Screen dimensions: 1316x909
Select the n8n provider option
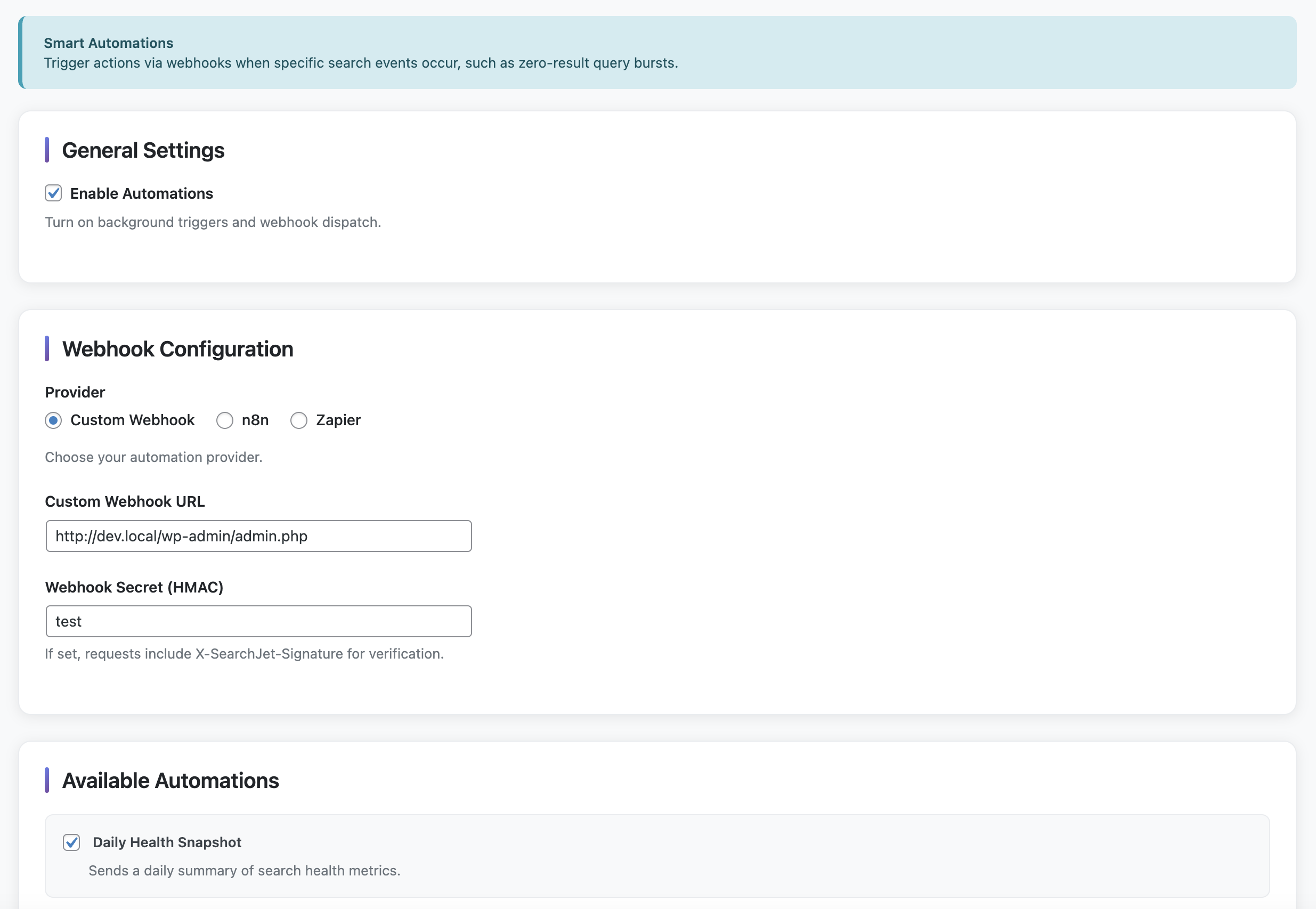(225, 420)
